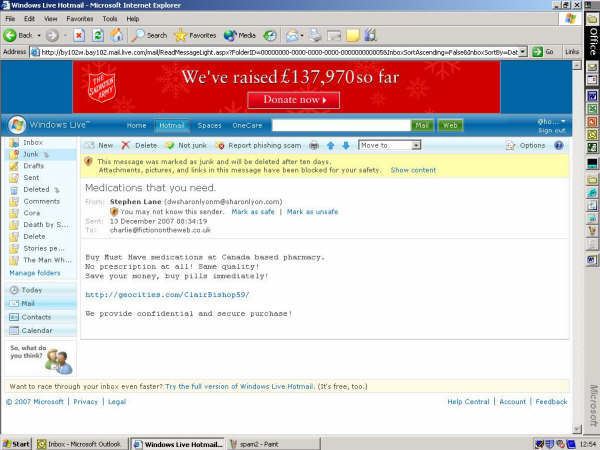Open the Media toolbar button
Viewport: 600px width, 450px height.
tap(240, 36)
